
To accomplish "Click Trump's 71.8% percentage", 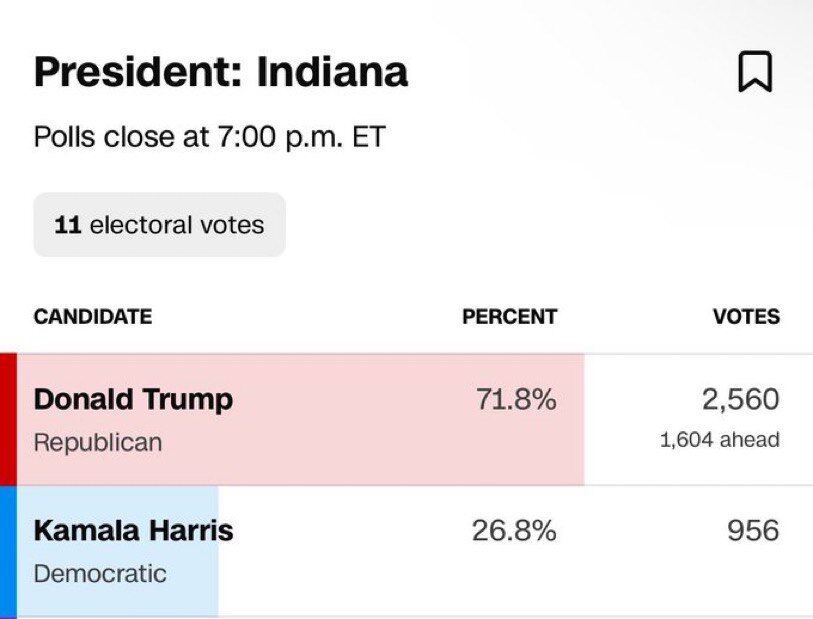I will point(515,400).
